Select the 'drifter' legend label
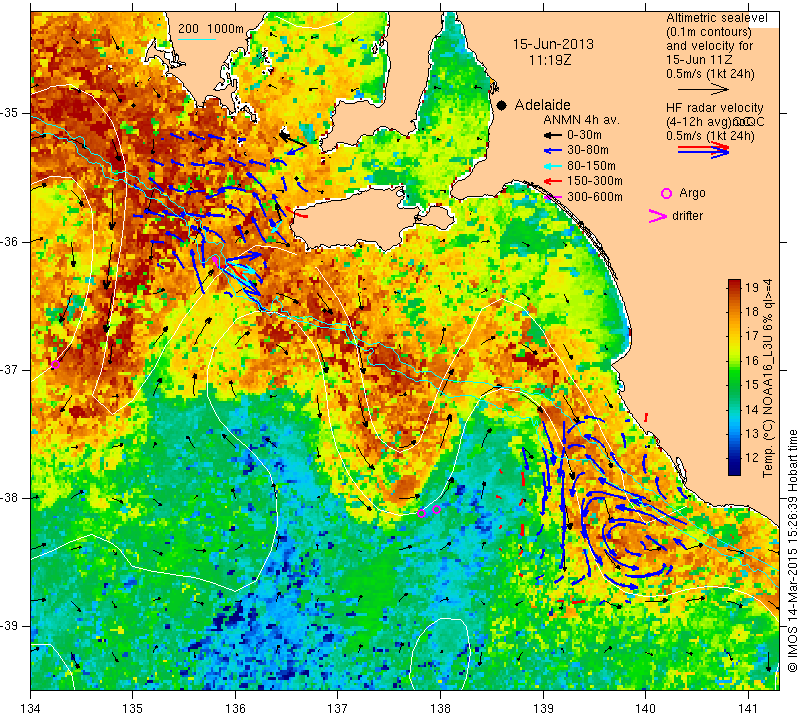 (687, 216)
